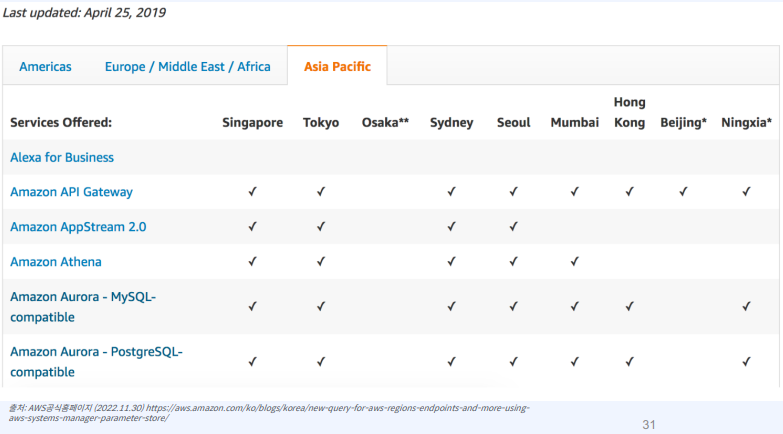Click Athena checkmark under Sydney
Viewport: 783px width, 434px height.
point(451,261)
